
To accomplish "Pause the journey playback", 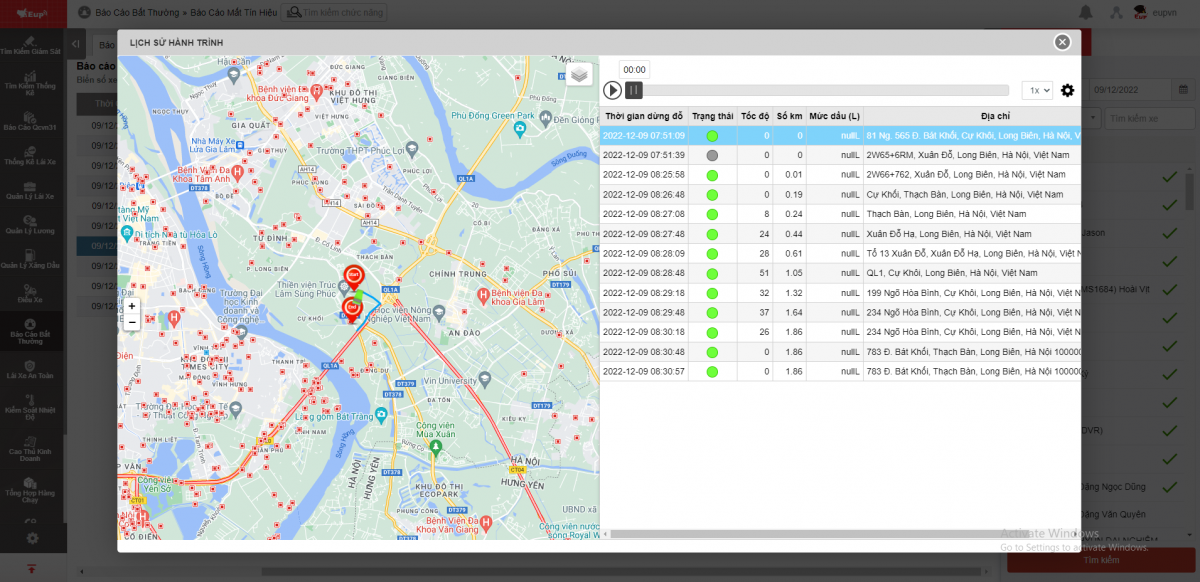I will pyautogui.click(x=634, y=90).
